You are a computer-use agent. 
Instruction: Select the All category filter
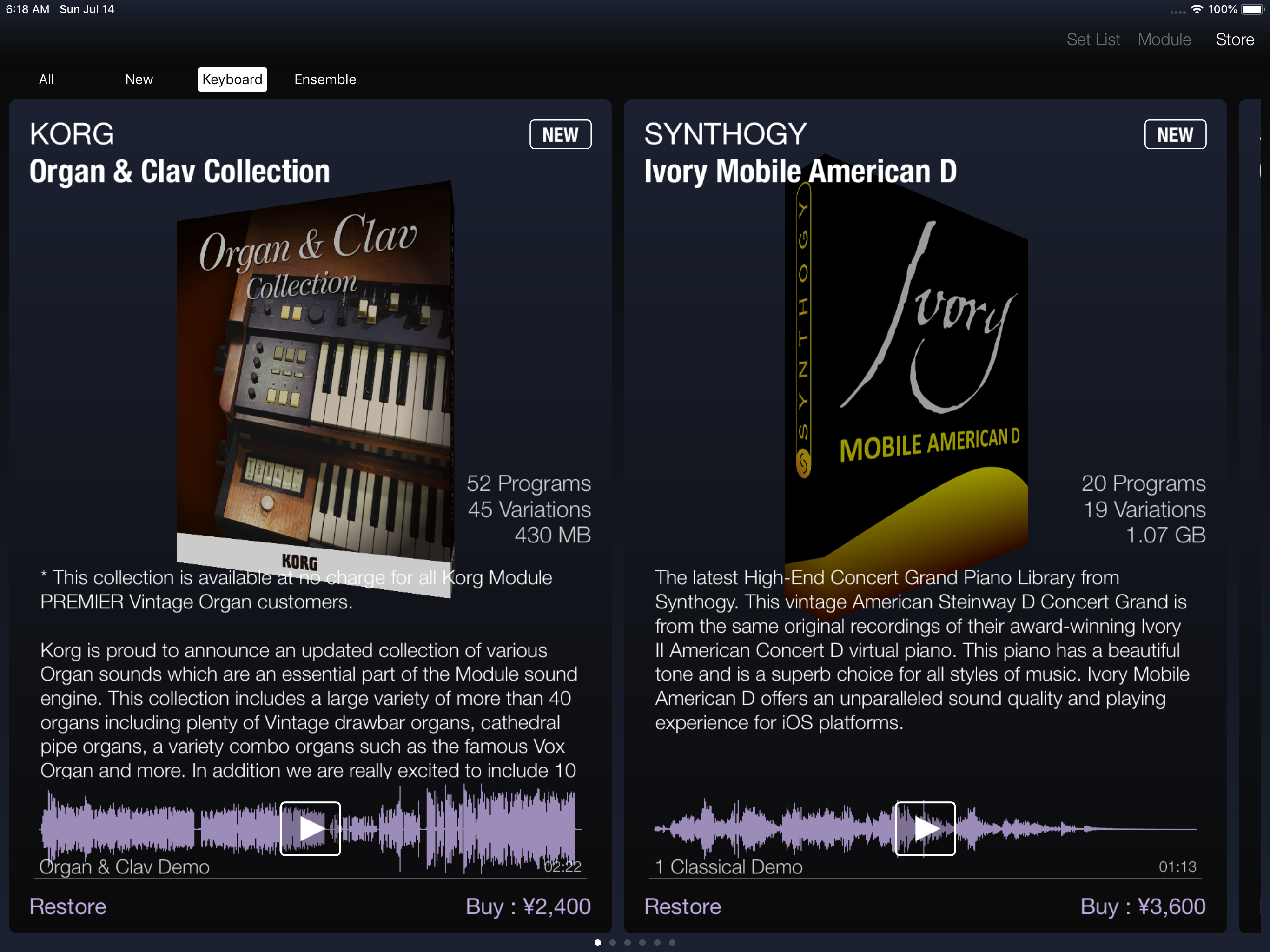pyautogui.click(x=46, y=79)
